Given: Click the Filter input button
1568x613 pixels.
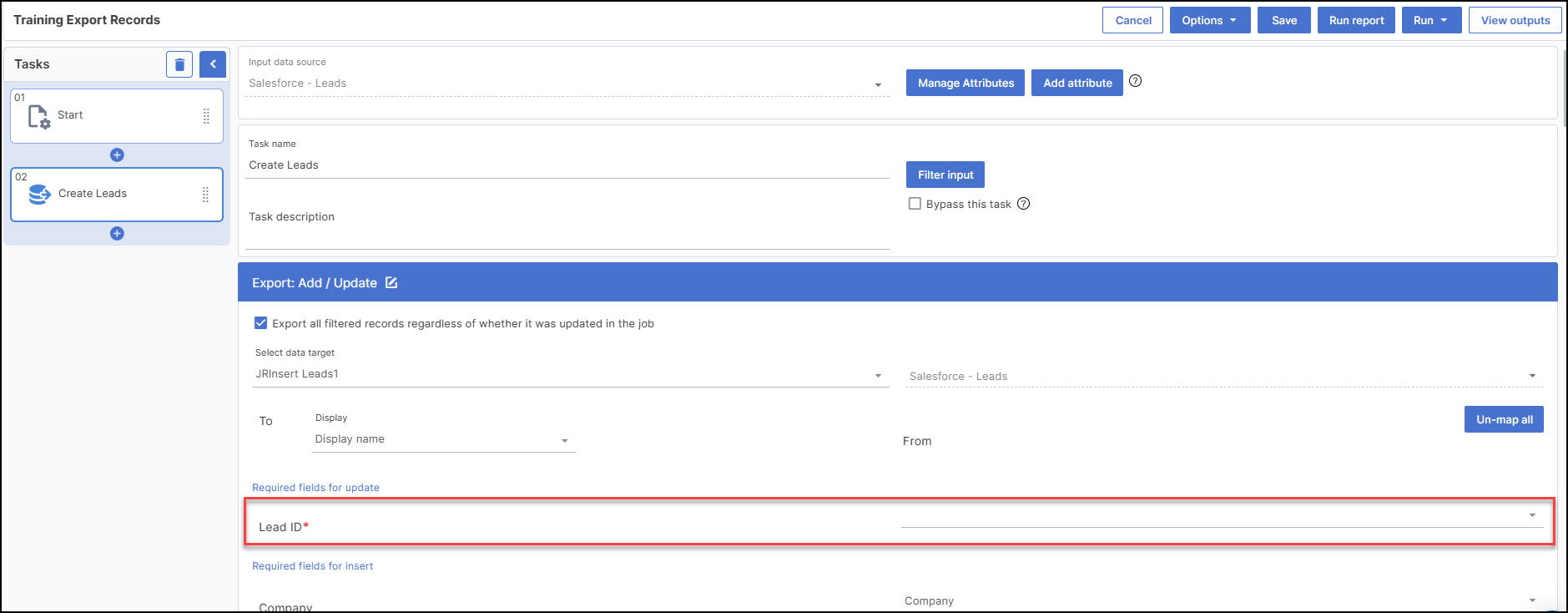Looking at the screenshot, I should 945,175.
